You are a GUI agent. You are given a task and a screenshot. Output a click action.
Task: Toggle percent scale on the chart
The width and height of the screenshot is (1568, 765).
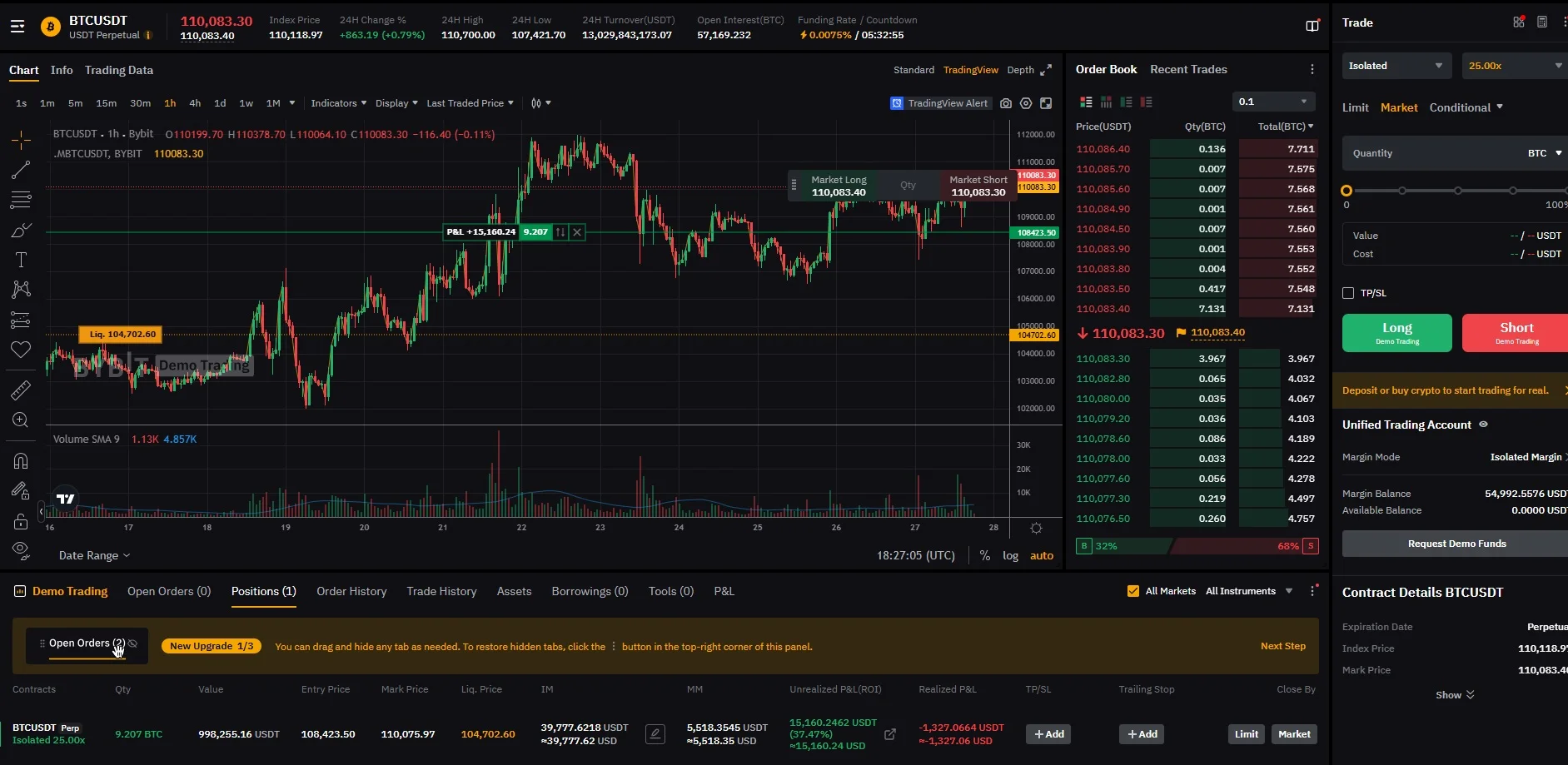[985, 555]
